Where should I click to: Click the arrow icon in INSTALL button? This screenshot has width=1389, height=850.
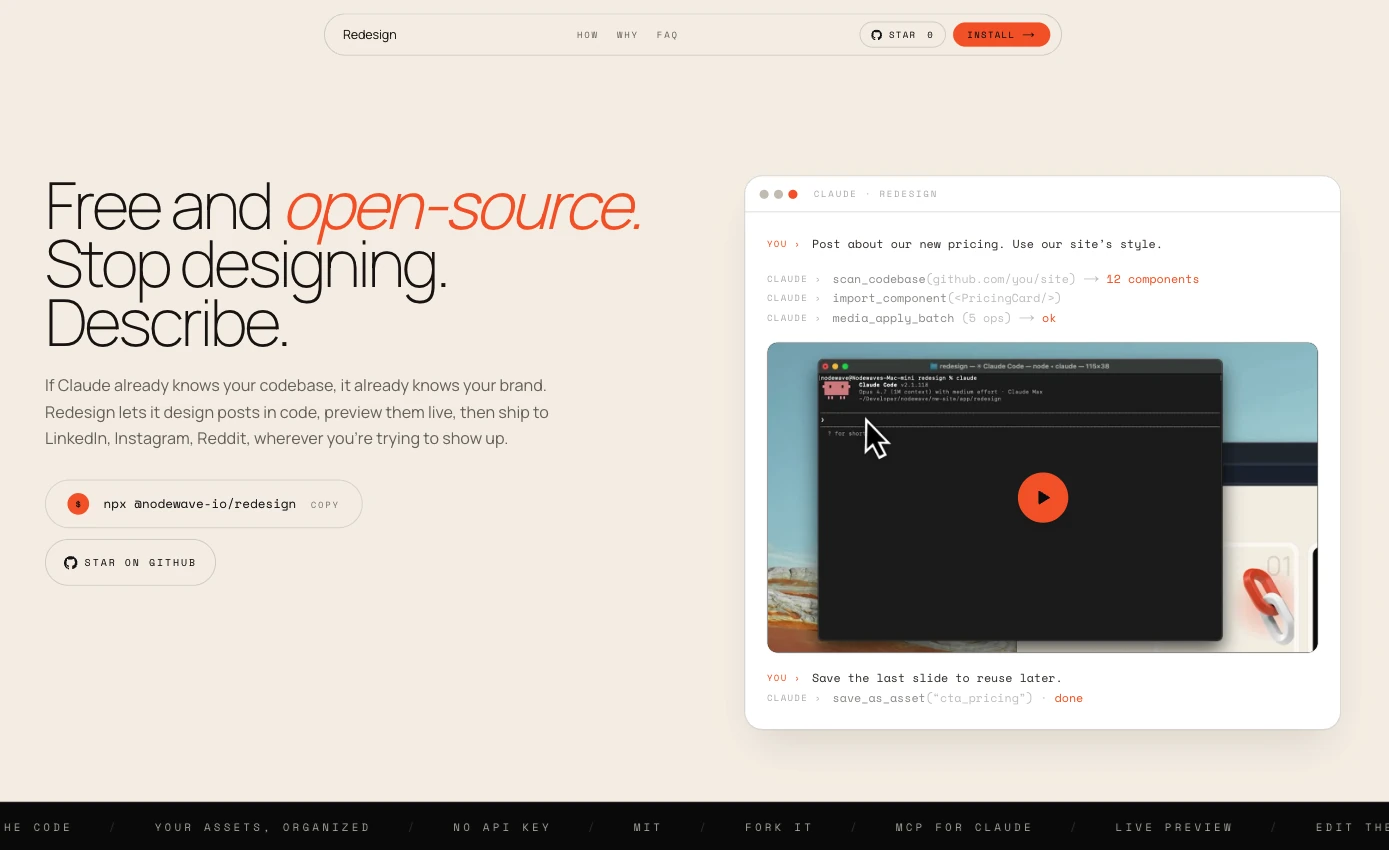click(1028, 35)
